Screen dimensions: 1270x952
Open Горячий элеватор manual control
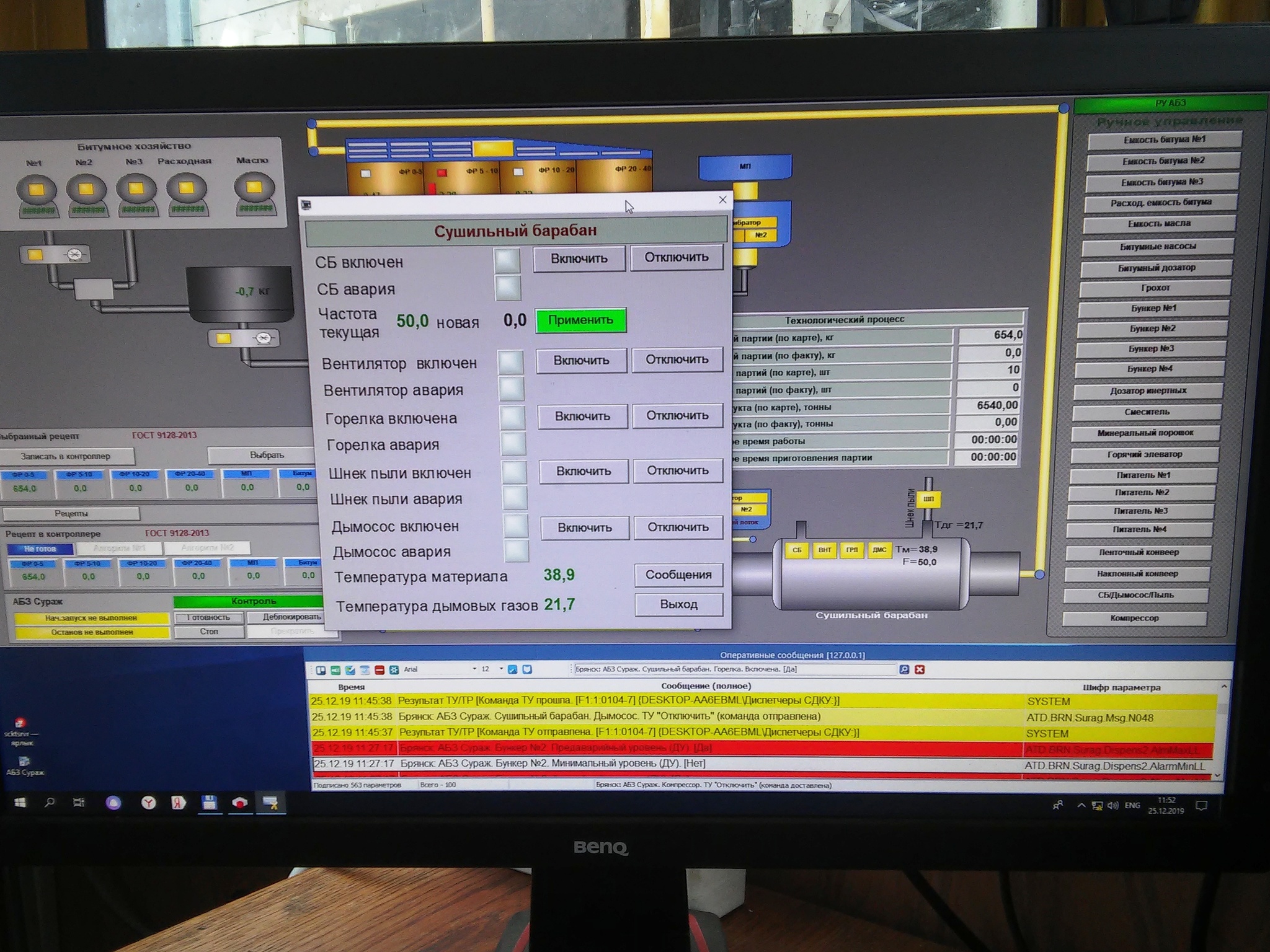click(1144, 455)
